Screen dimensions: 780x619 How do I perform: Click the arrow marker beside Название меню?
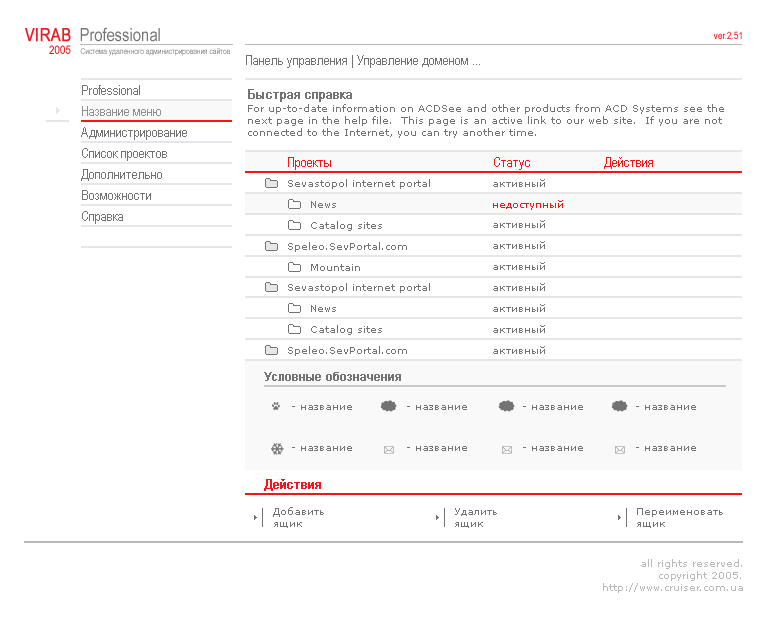[58, 110]
